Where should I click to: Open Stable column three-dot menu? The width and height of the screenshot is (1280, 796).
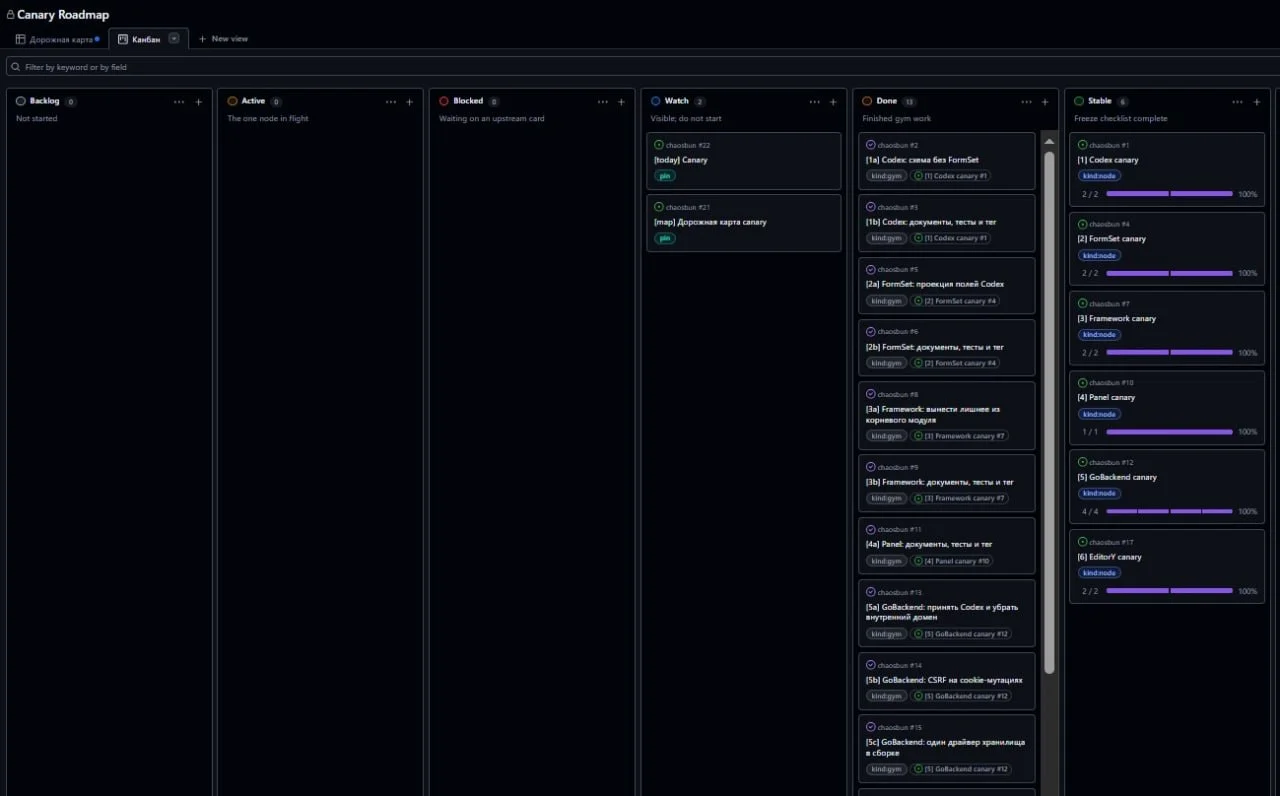pos(1239,101)
